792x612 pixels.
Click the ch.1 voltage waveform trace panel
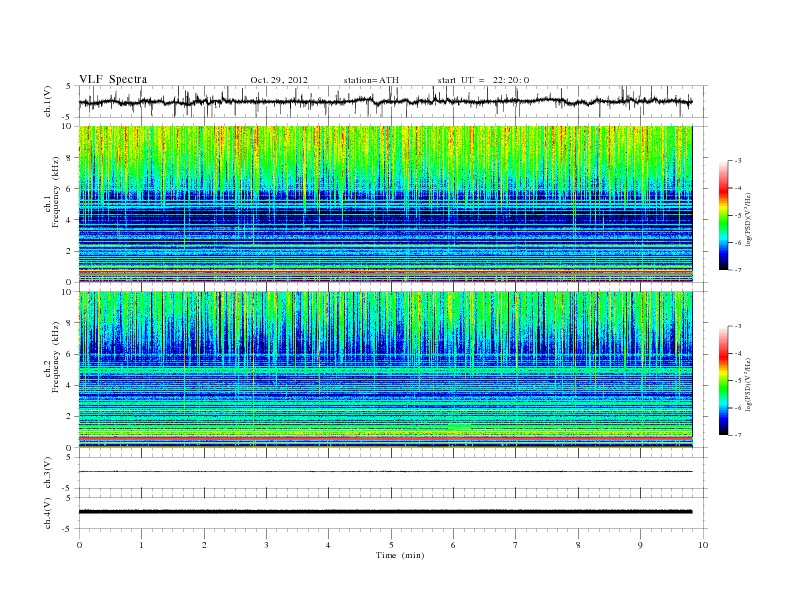(x=392, y=101)
